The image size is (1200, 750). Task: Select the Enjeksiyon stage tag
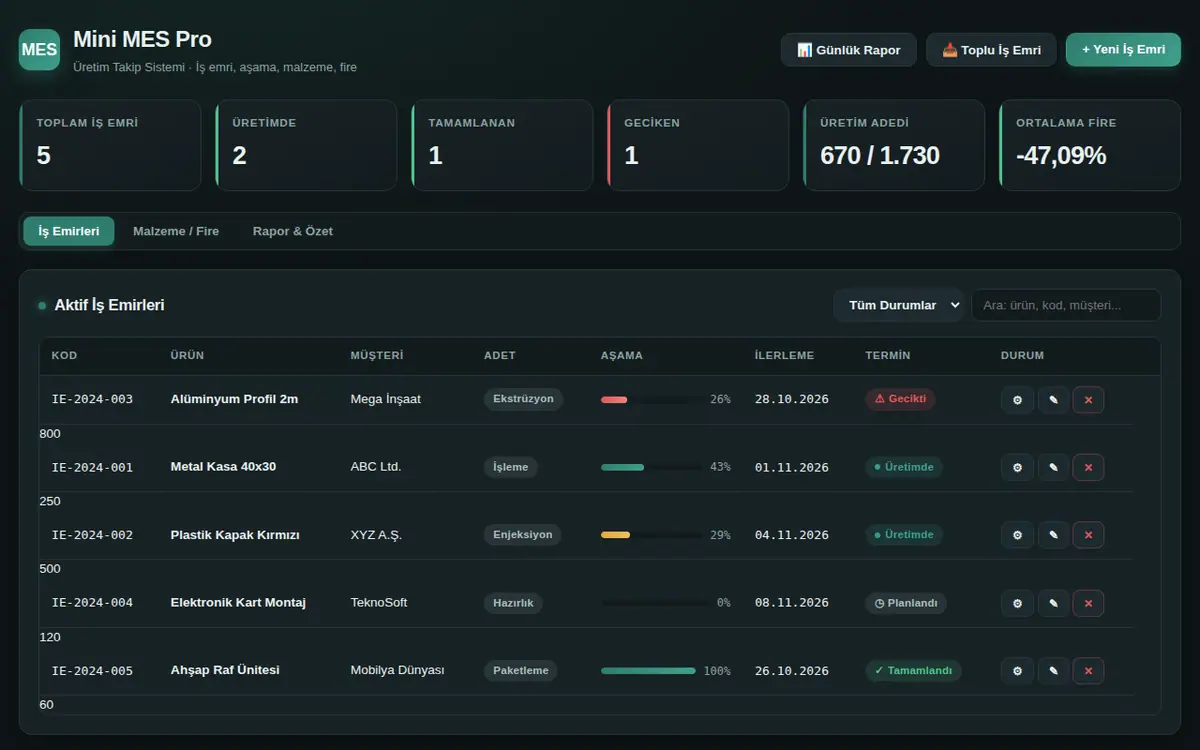523,535
